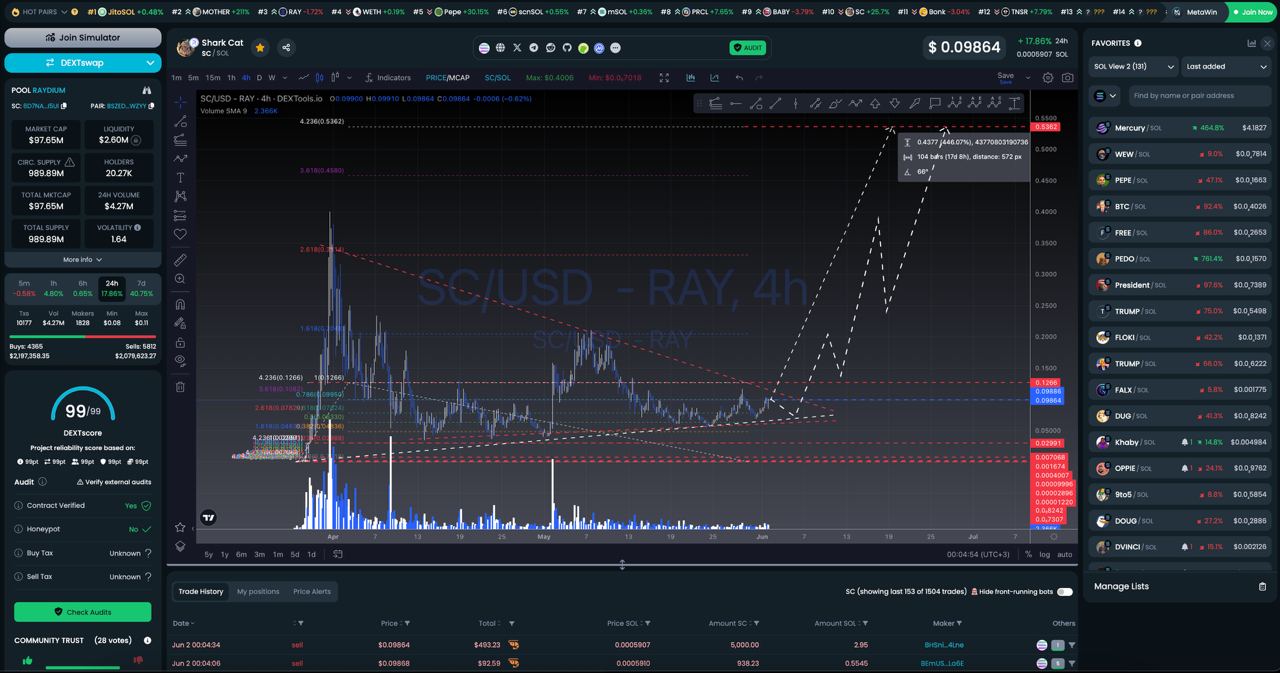Open the Solana chain selector dropdown in Favorites
Image resolution: width=1280 pixels, height=673 pixels.
click(x=1105, y=96)
